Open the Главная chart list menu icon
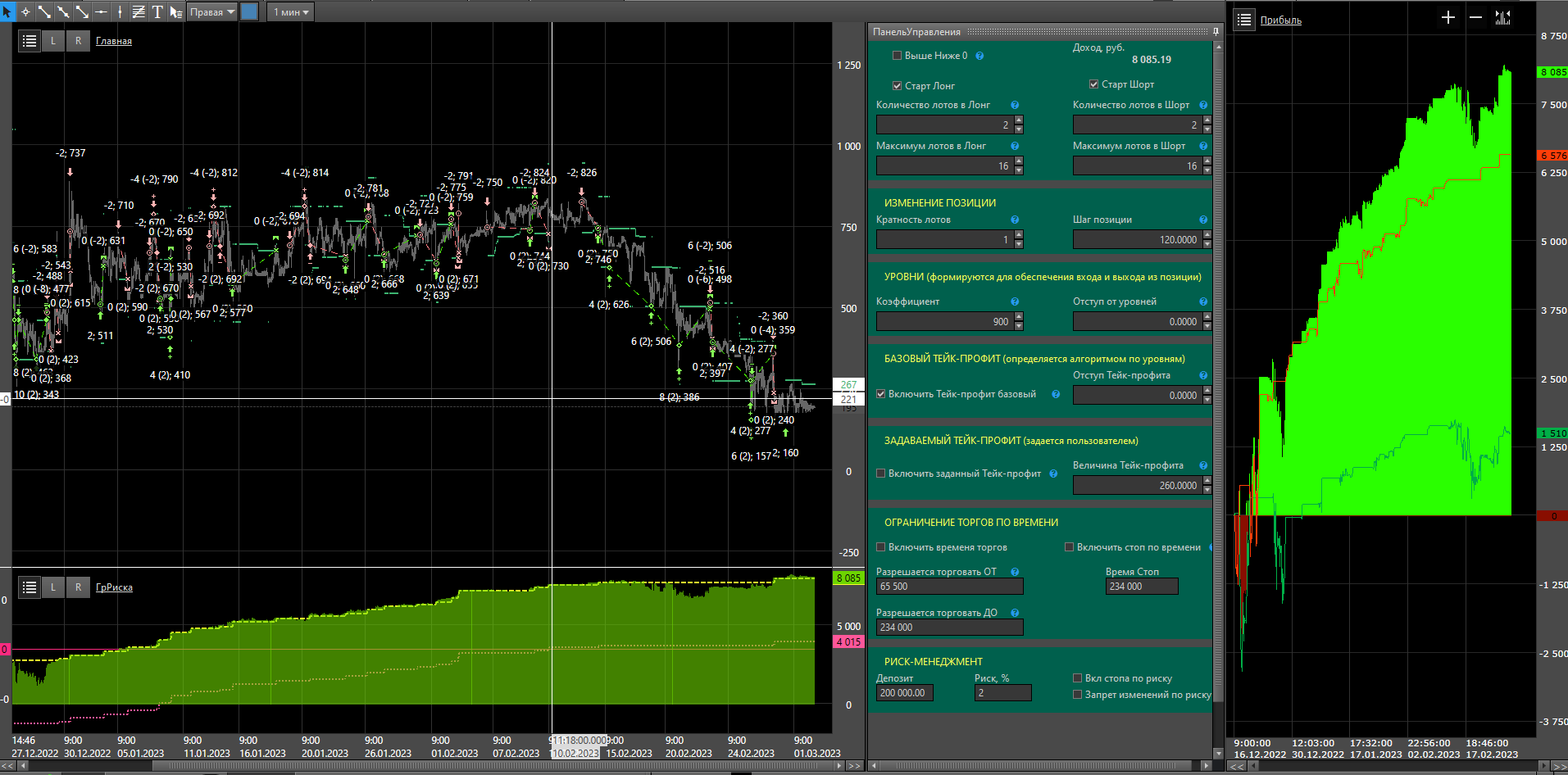The image size is (1568, 775). coord(30,40)
